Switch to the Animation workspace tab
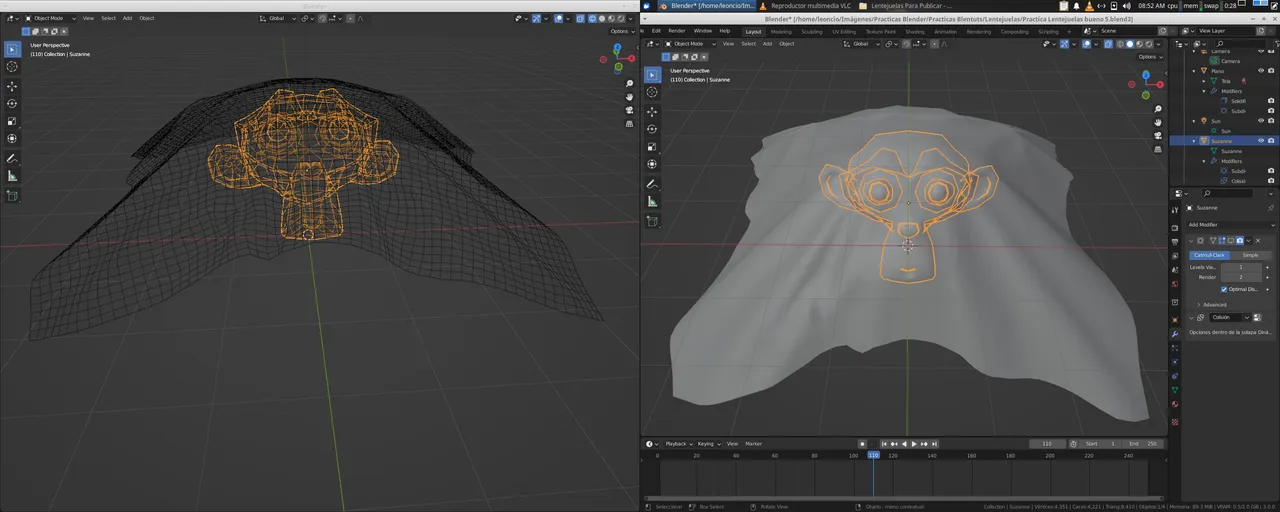The width and height of the screenshot is (1280, 512). pos(946,31)
